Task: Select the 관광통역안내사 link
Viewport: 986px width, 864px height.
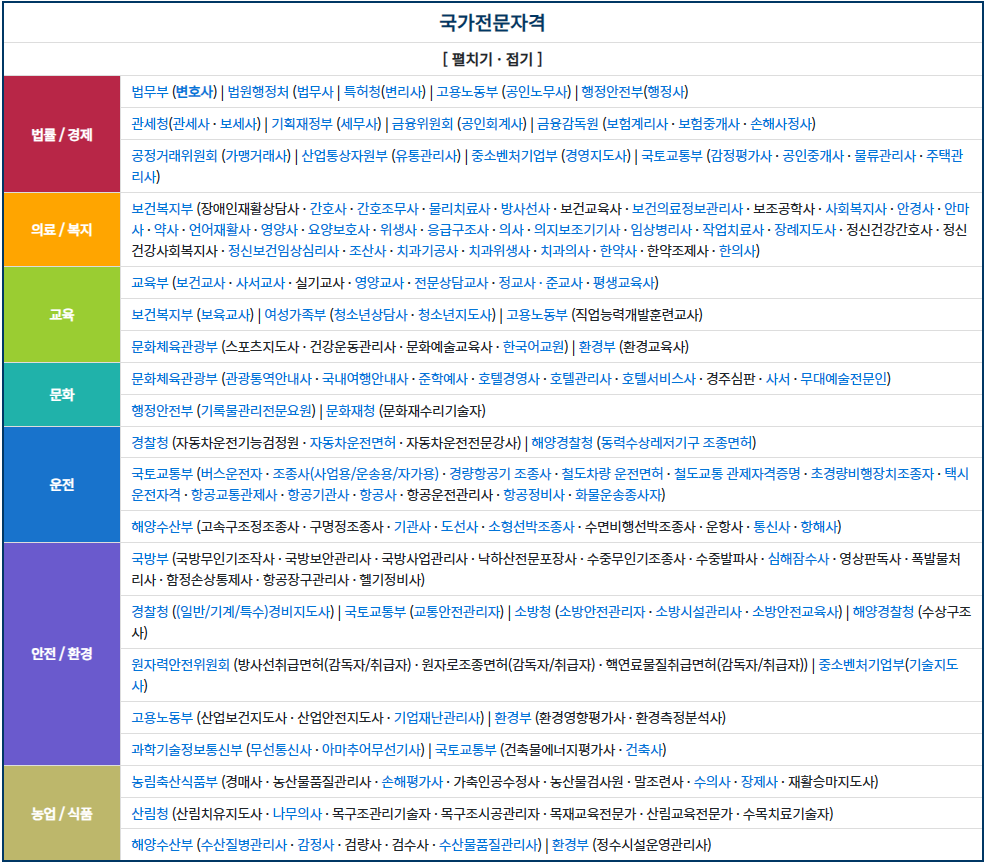Action: click(x=269, y=379)
